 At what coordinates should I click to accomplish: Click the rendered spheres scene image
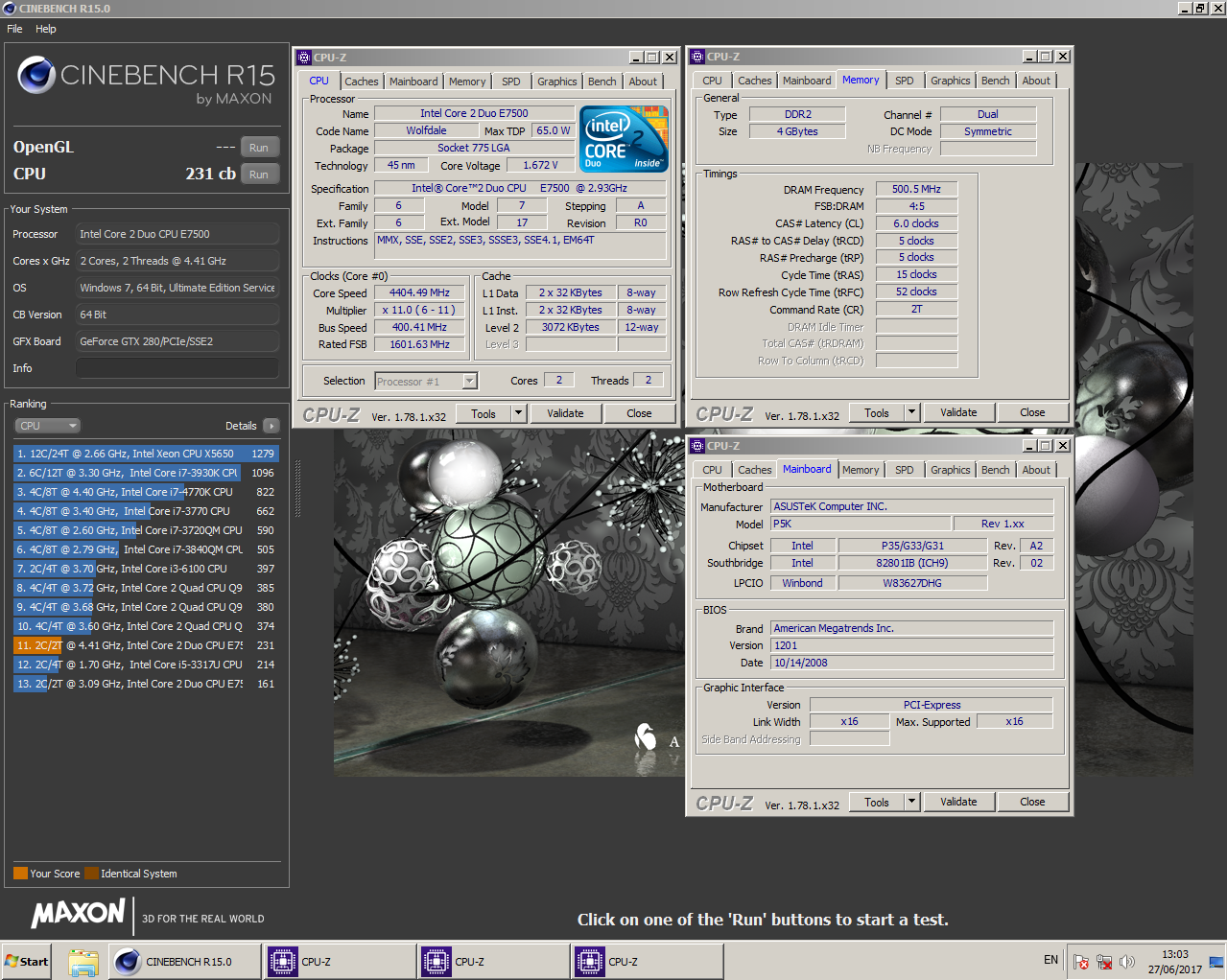point(508,604)
